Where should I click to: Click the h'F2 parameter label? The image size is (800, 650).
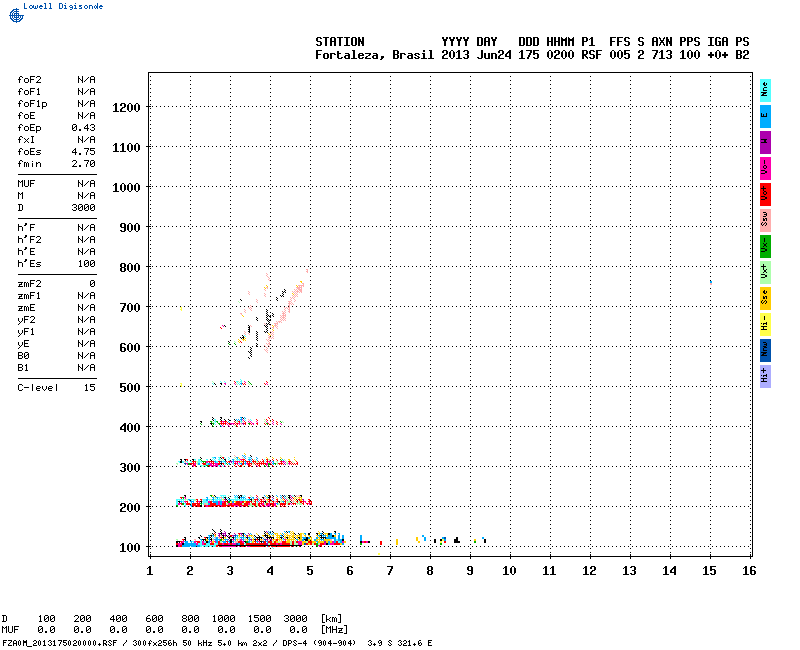29,240
